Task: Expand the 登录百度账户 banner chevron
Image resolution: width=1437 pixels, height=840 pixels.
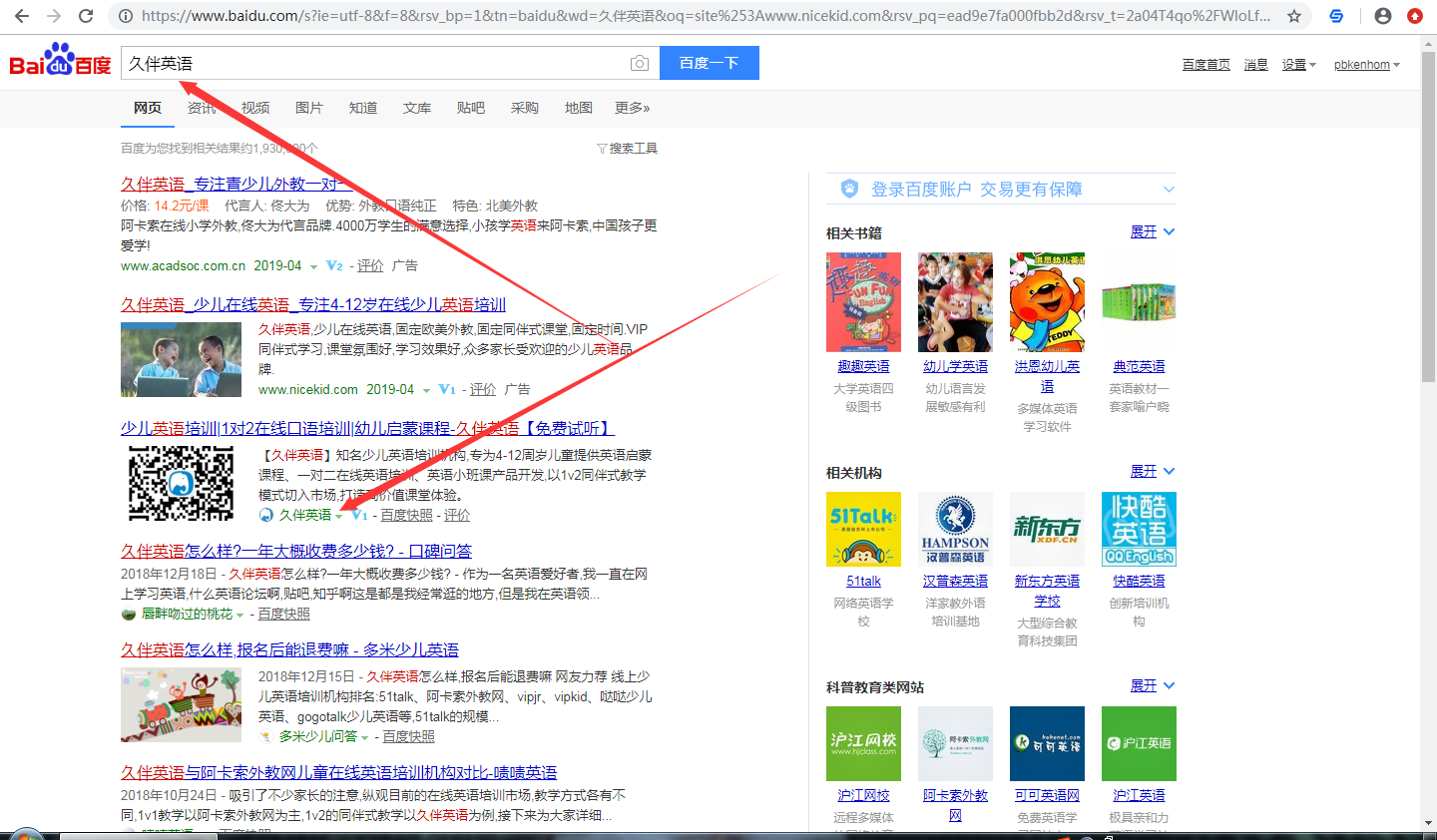Action: (x=1169, y=190)
